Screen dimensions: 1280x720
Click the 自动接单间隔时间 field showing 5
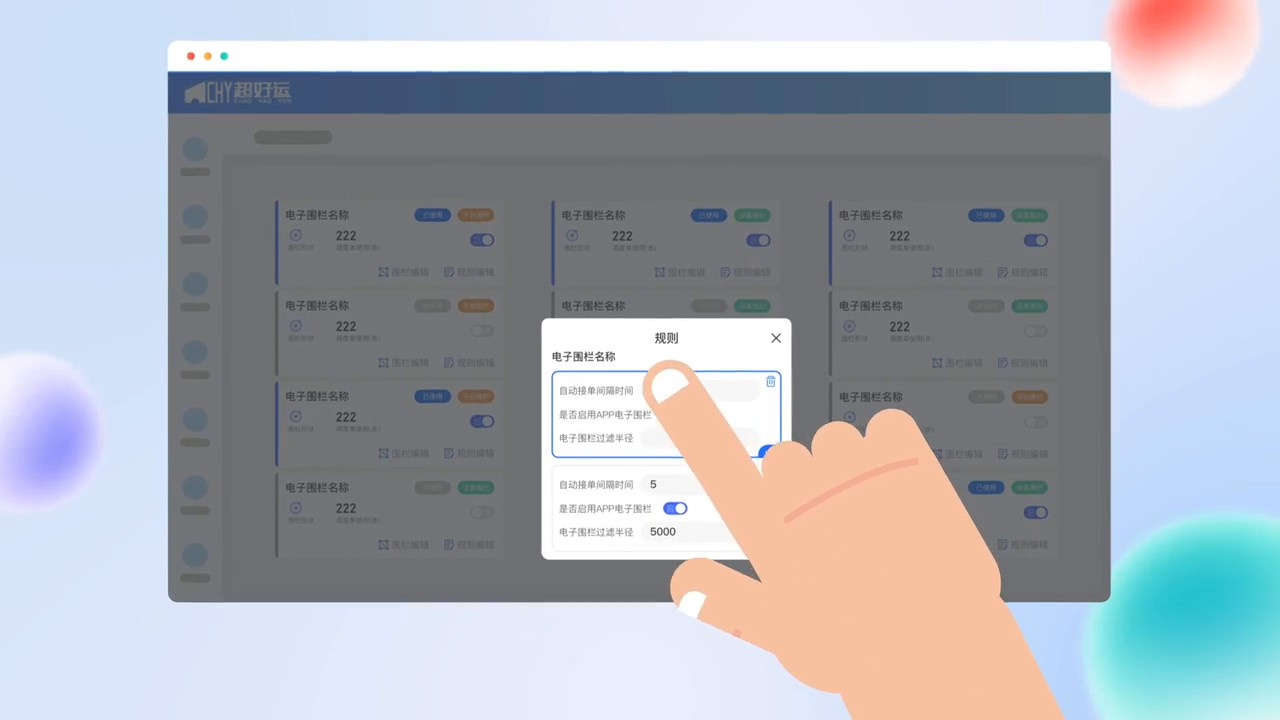[680, 485]
